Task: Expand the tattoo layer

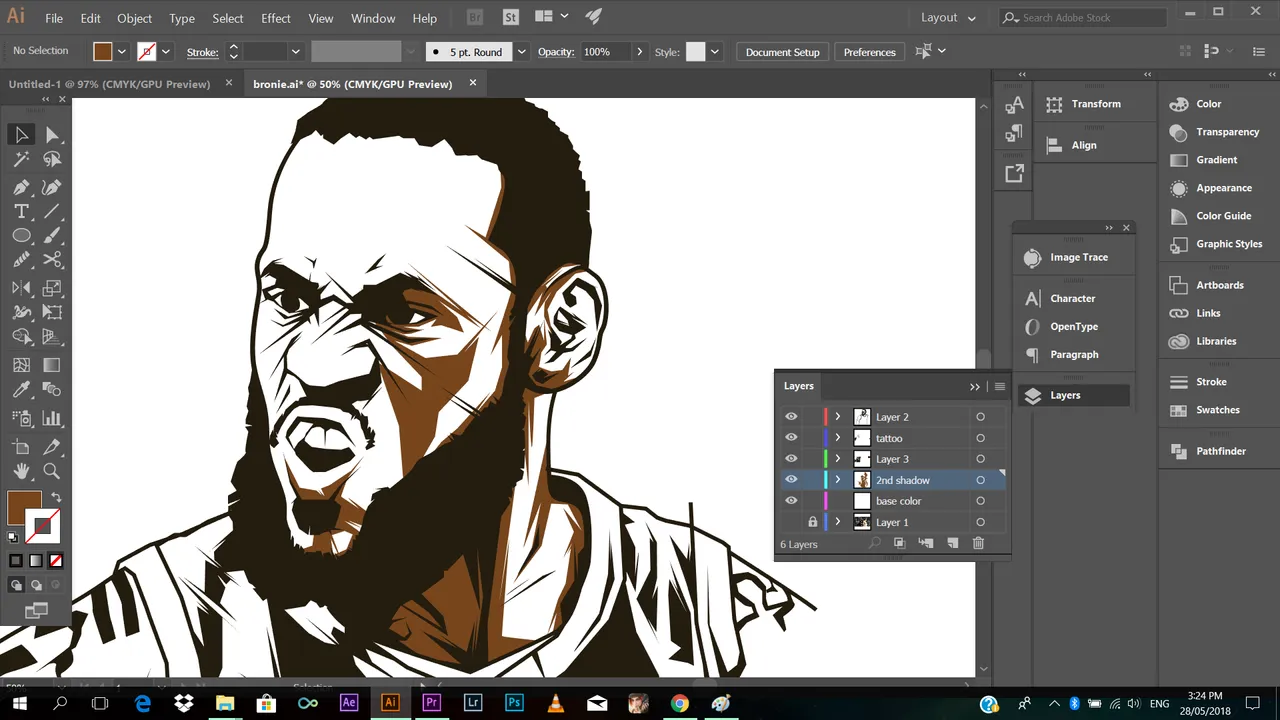Action: point(837,438)
